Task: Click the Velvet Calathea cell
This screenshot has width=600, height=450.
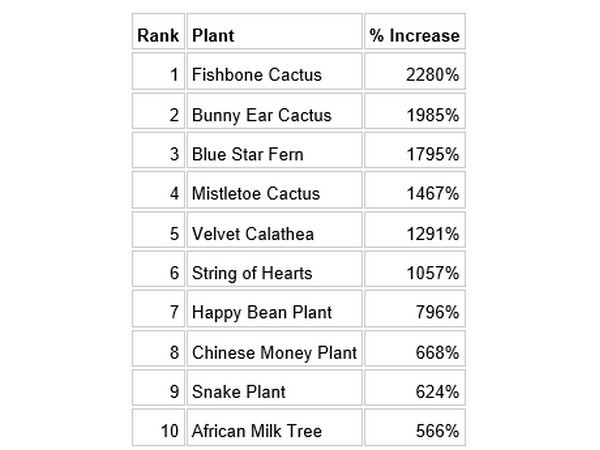Action: [x=274, y=233]
